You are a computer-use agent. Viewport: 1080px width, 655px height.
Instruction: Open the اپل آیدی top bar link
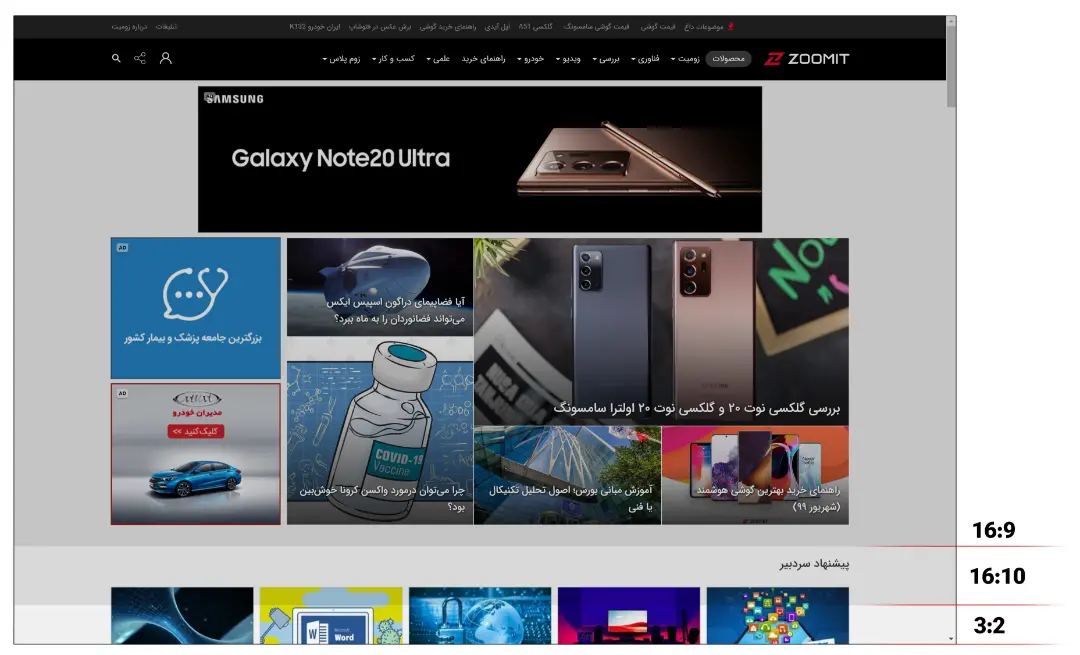click(497, 27)
